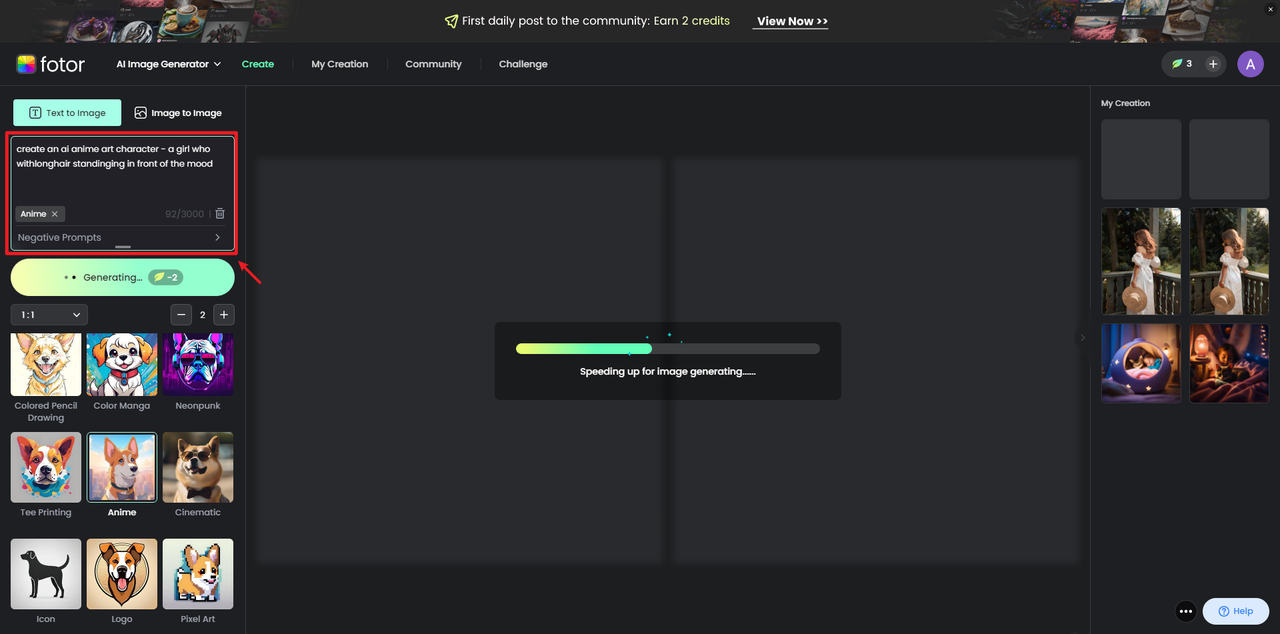Viewport: 1280px width, 634px height.
Task: Click the View Now link in banner
Action: pyautogui.click(x=792, y=21)
